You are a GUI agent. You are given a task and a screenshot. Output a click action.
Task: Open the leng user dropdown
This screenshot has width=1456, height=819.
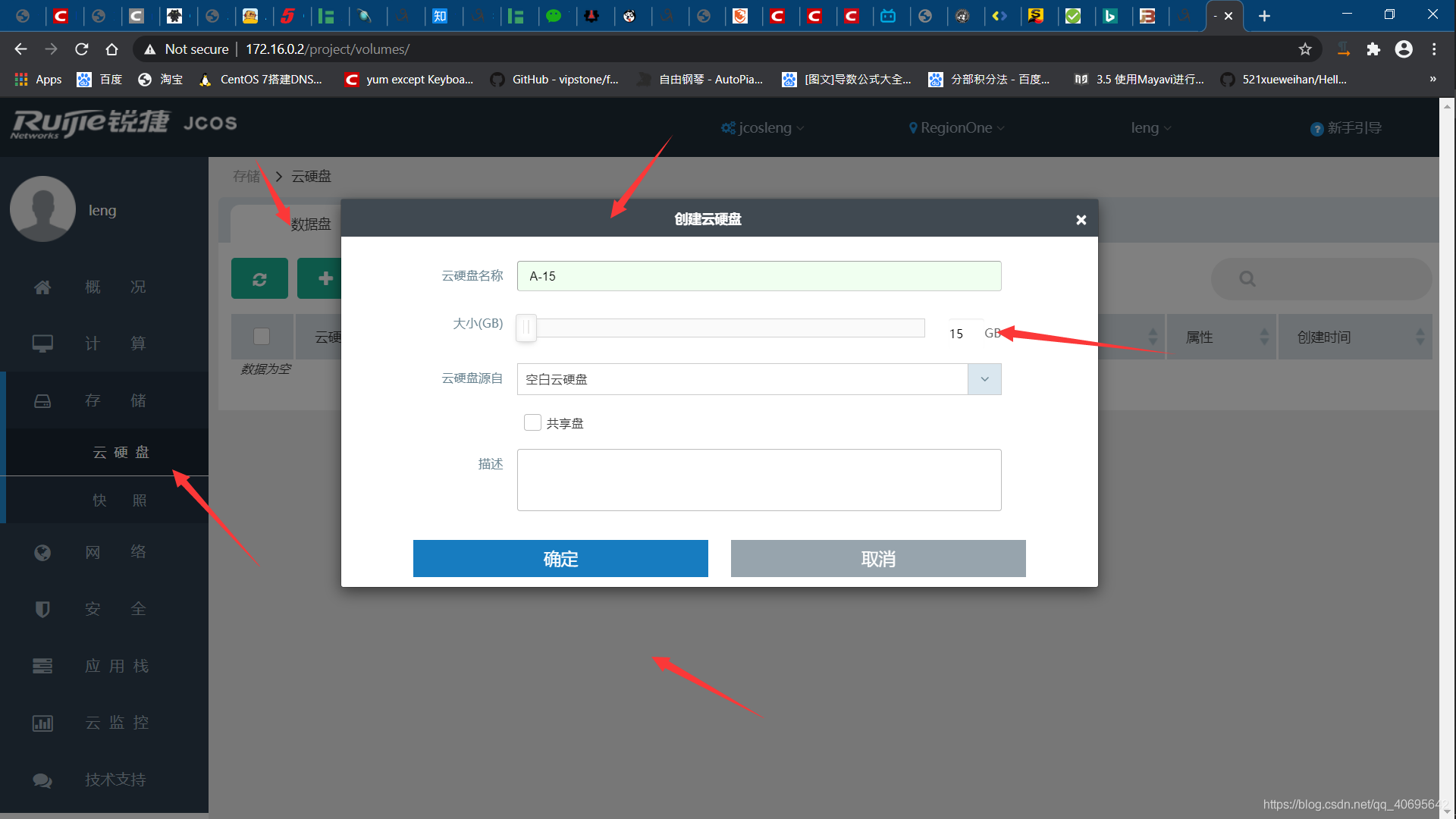coord(1151,128)
